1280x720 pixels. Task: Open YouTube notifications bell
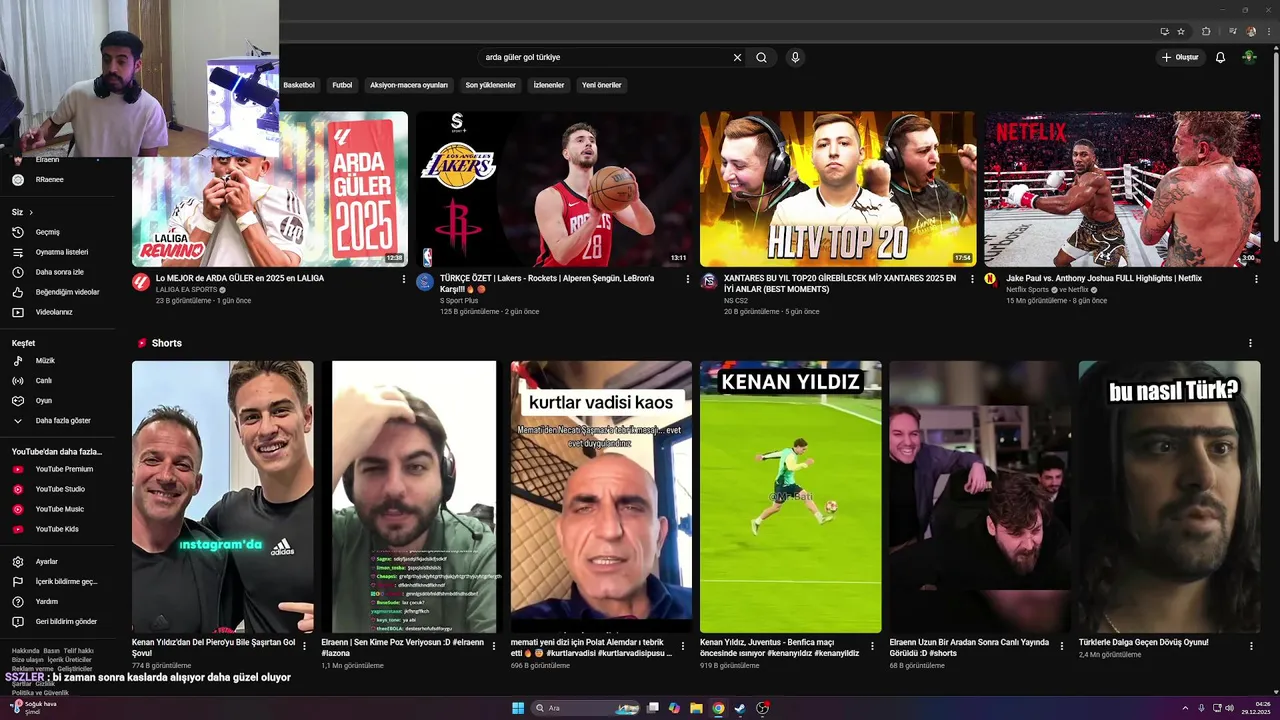1220,57
